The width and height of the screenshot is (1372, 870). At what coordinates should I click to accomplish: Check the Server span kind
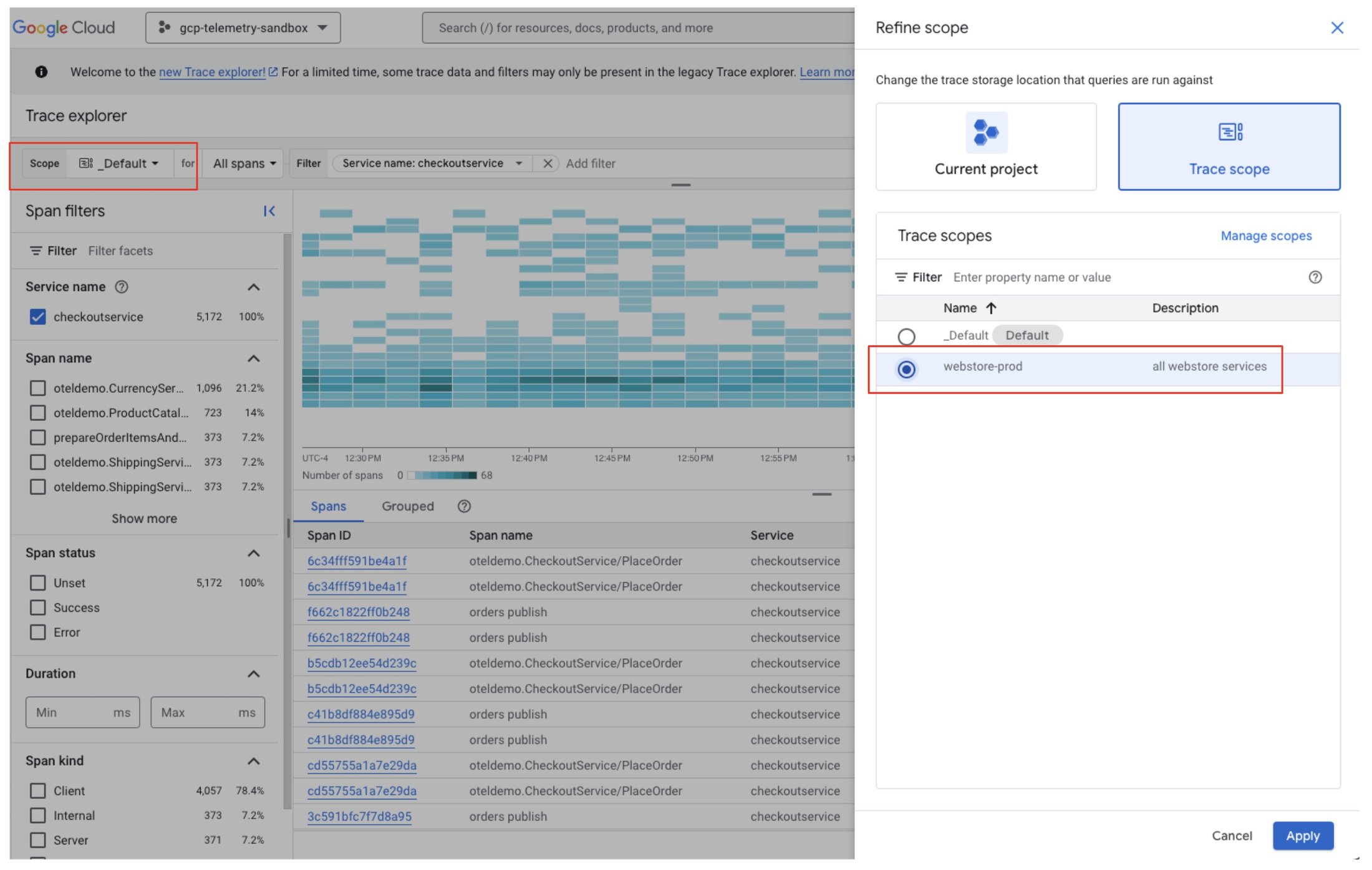(37, 840)
